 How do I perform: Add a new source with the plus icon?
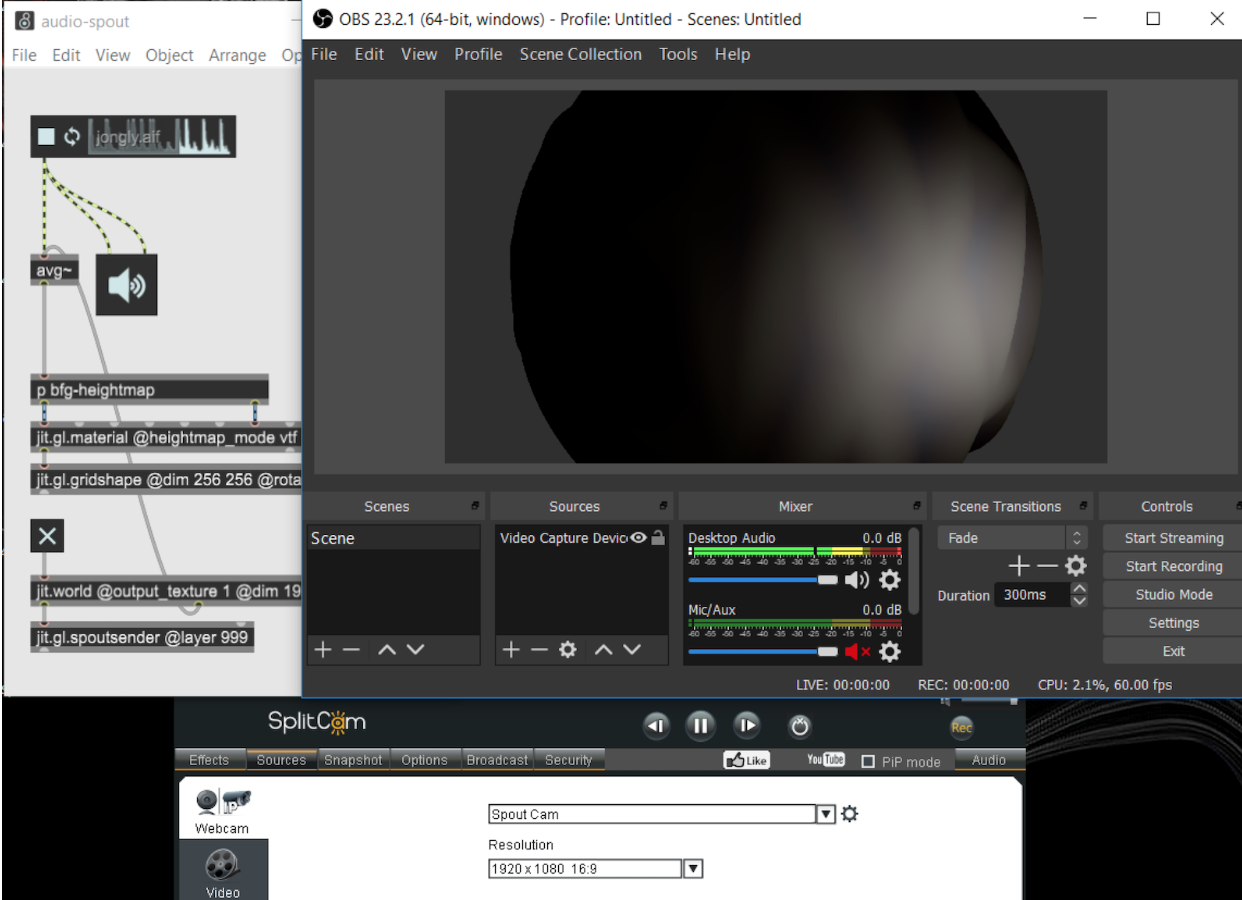(x=511, y=650)
